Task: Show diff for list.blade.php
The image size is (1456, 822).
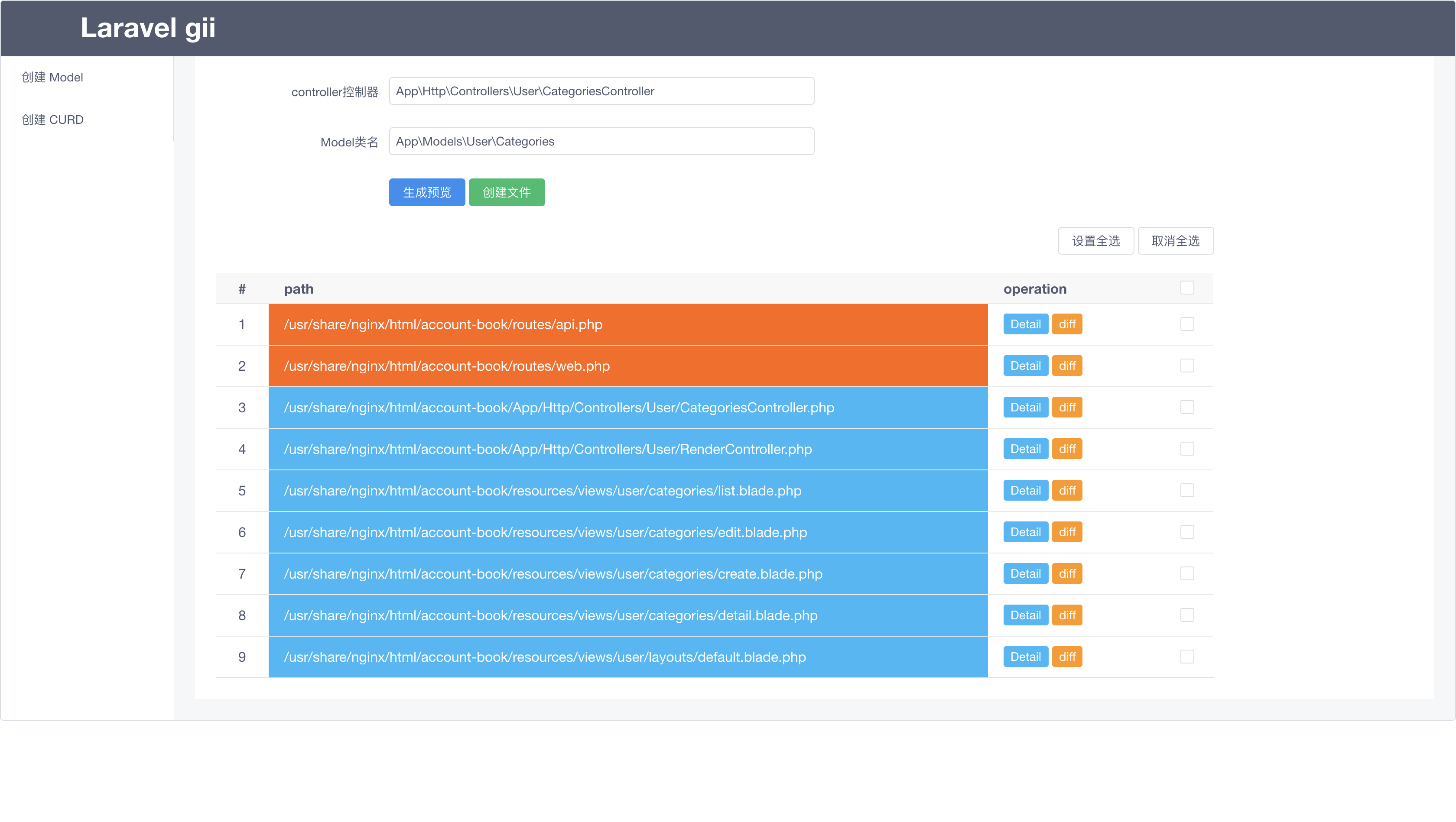Action: 1066,490
